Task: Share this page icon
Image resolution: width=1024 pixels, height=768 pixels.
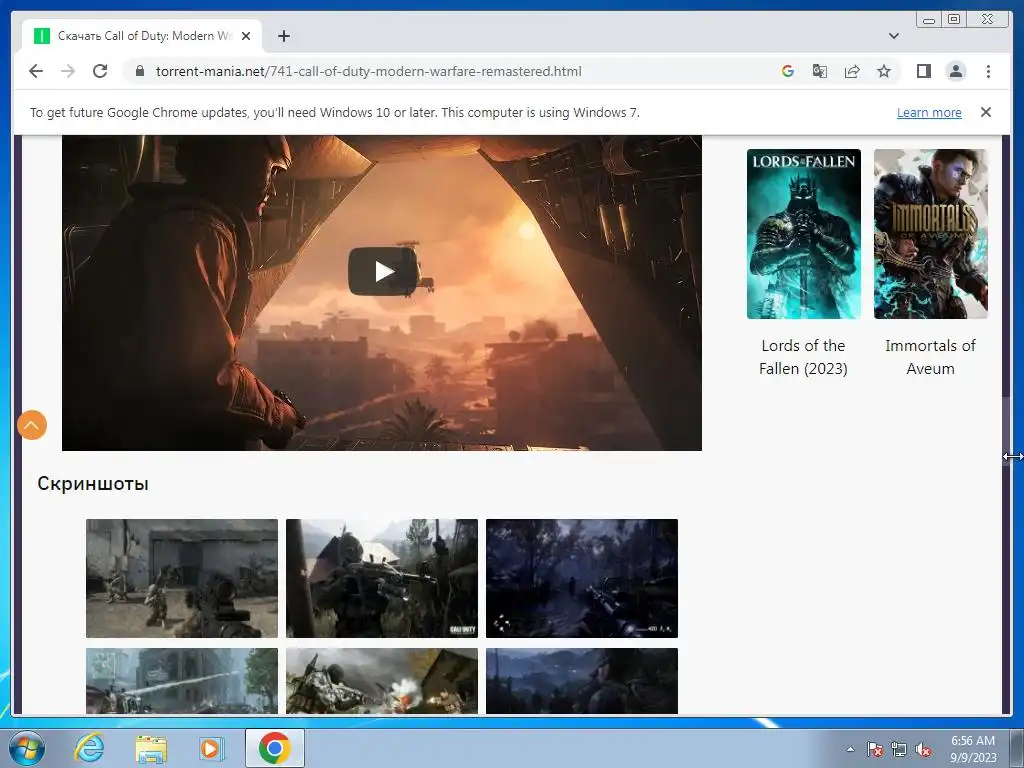Action: click(x=852, y=71)
